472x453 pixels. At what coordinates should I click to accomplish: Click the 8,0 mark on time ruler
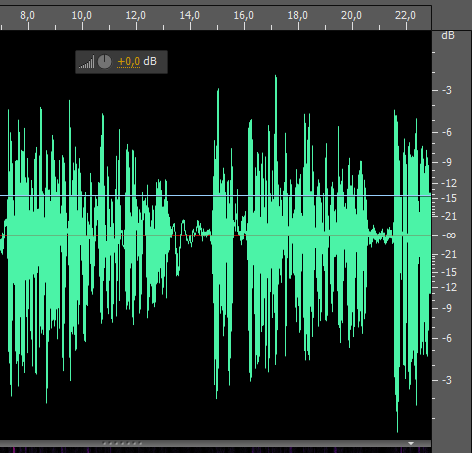27,15
